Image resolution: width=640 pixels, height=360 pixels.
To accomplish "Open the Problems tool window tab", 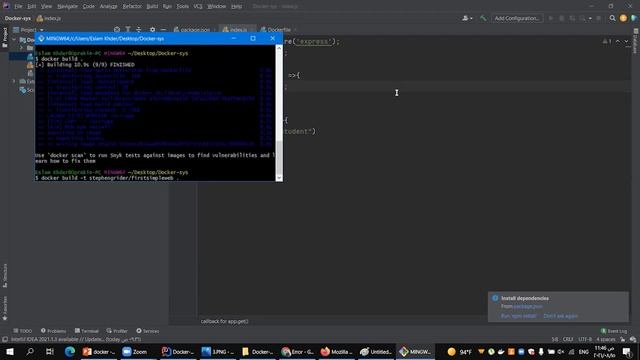I will [x=53, y=331].
